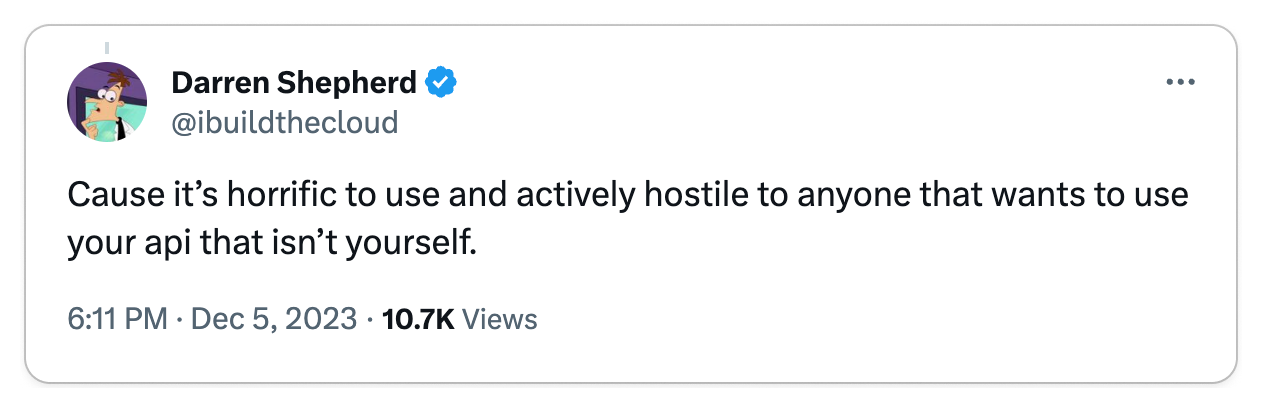Click the surname "Shepherd" next to the badge

351,83
